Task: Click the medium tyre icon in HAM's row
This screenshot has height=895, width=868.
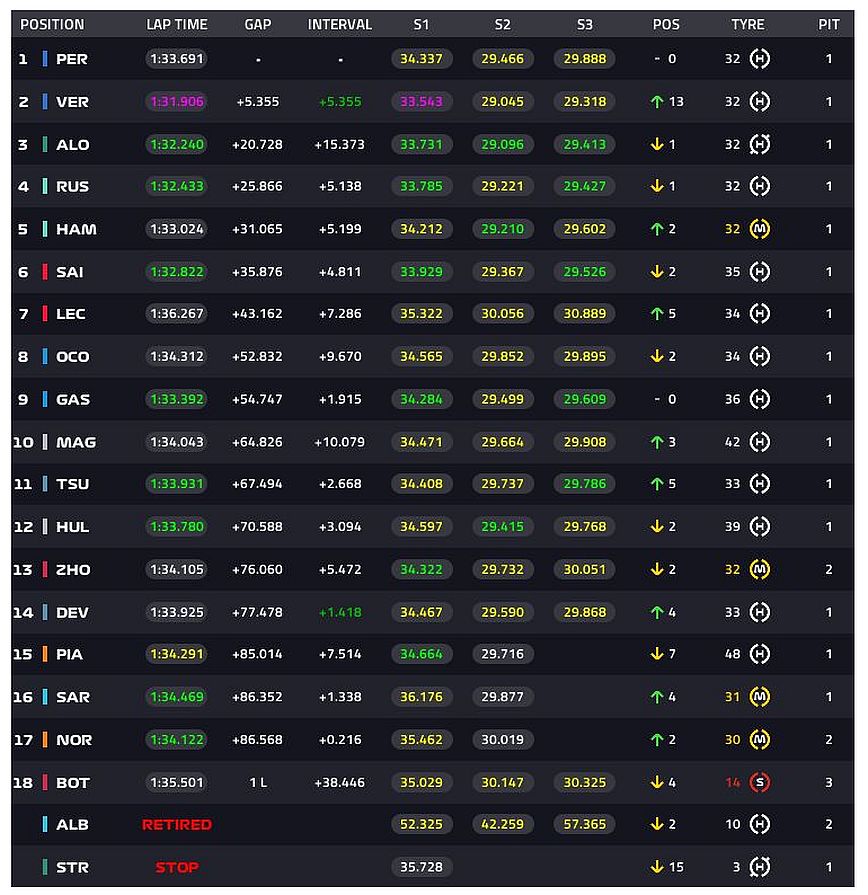Action: pyautogui.click(x=760, y=229)
